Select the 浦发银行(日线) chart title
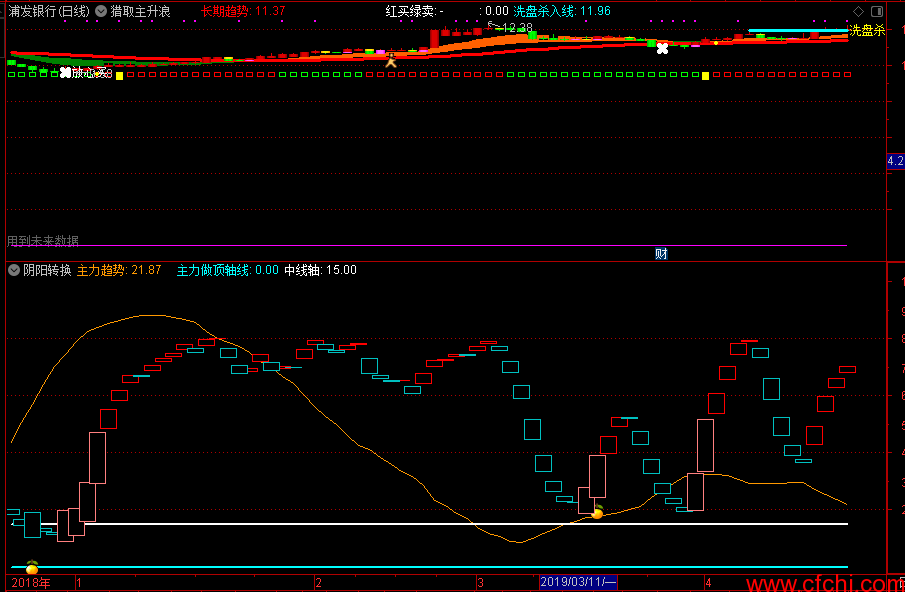 coord(48,11)
